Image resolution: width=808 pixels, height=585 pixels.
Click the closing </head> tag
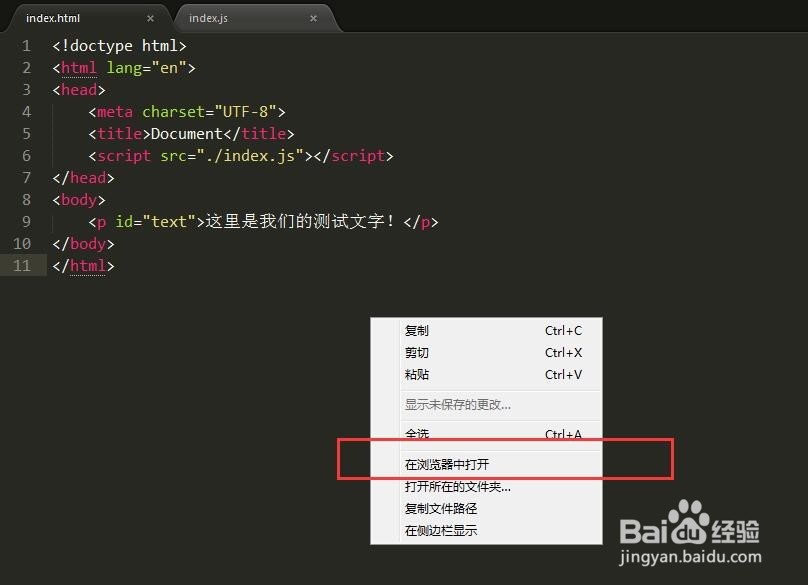(x=83, y=178)
